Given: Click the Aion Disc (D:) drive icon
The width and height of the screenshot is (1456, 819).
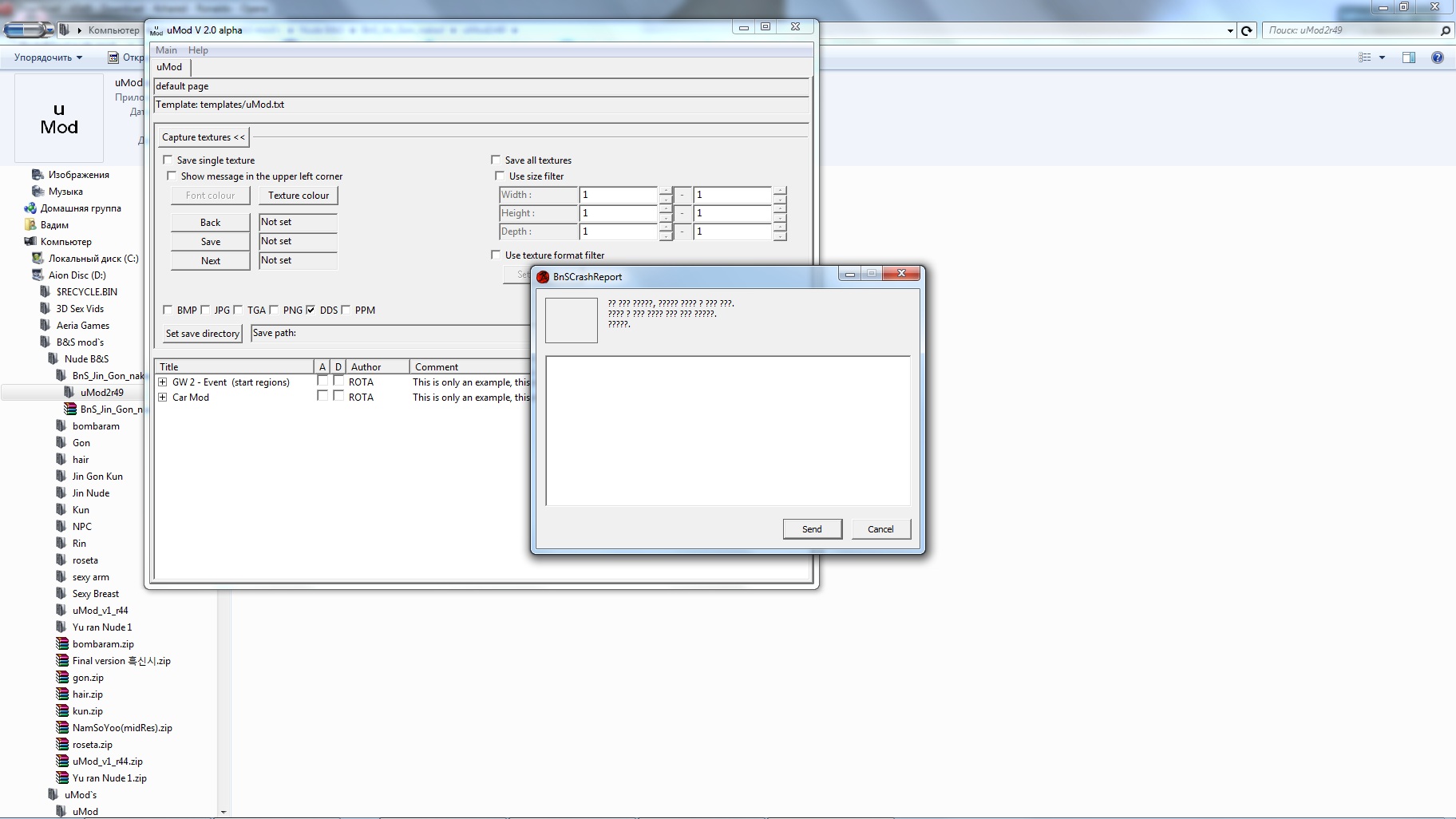Looking at the screenshot, I should pos(38,275).
